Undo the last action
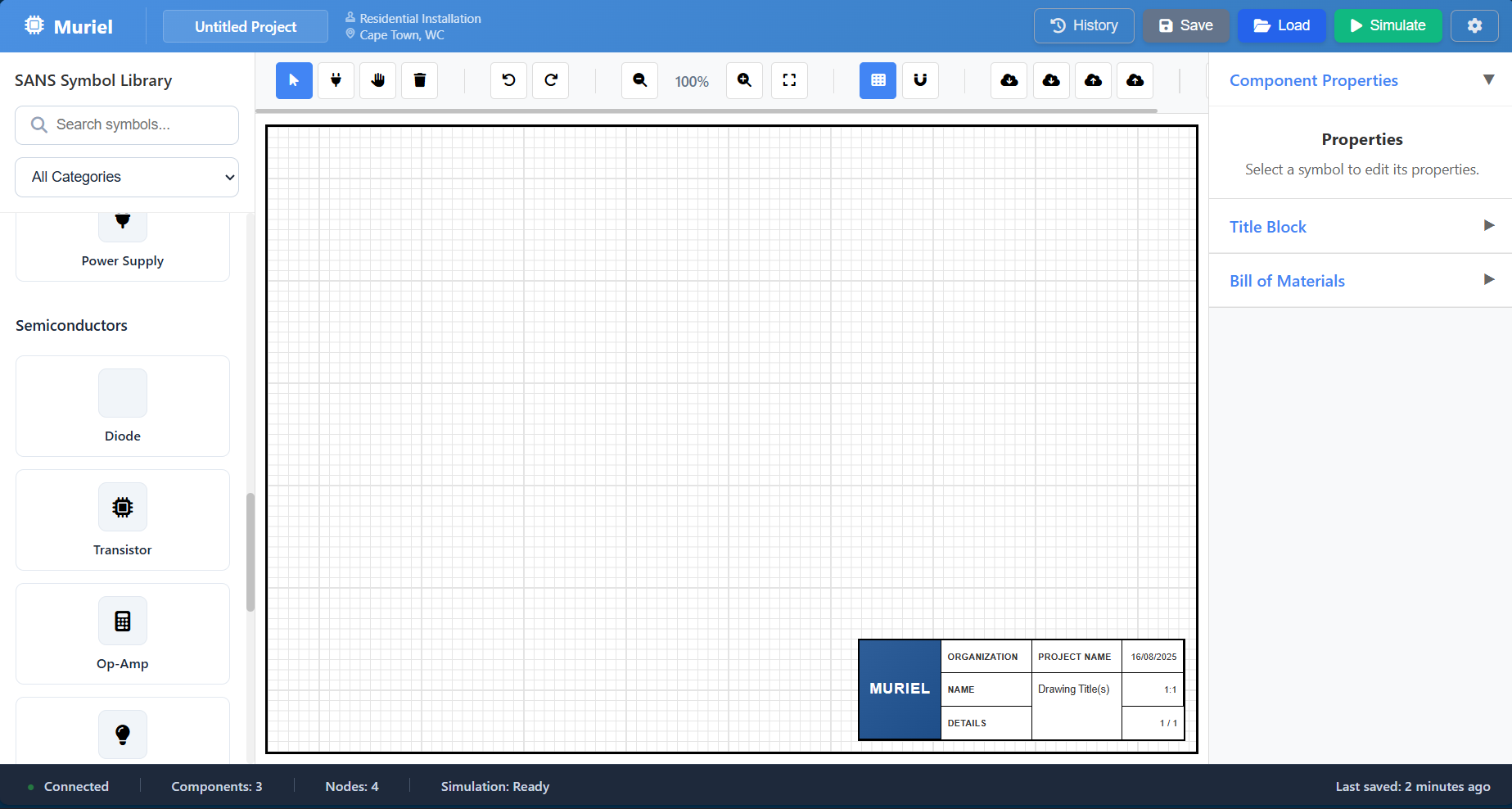Screen dimensions: 1512x809 tap(508, 80)
